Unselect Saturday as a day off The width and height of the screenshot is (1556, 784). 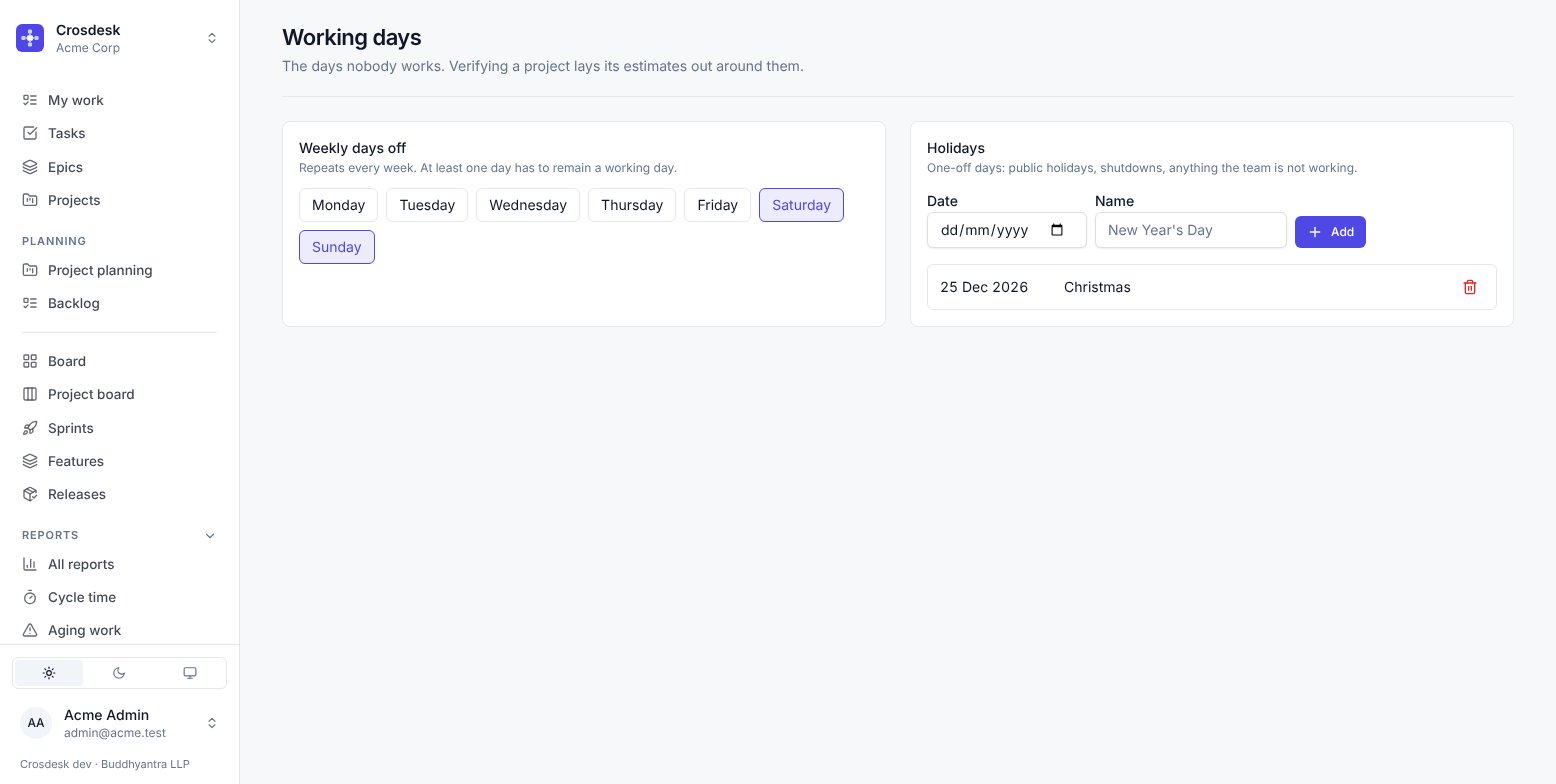pyautogui.click(x=801, y=205)
